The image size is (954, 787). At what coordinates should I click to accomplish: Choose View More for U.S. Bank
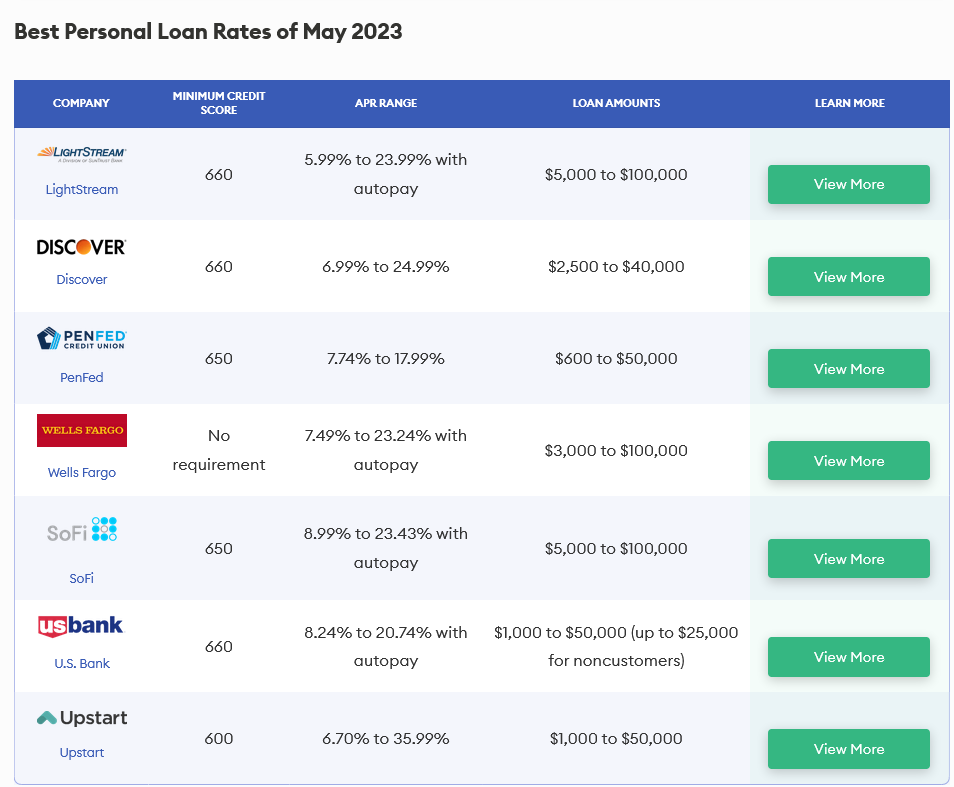[848, 657]
